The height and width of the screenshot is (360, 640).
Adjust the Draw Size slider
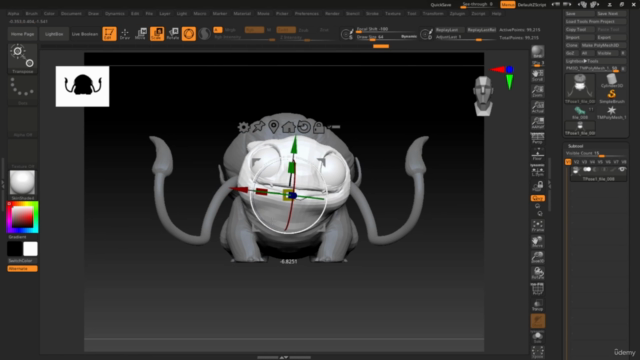(x=386, y=37)
